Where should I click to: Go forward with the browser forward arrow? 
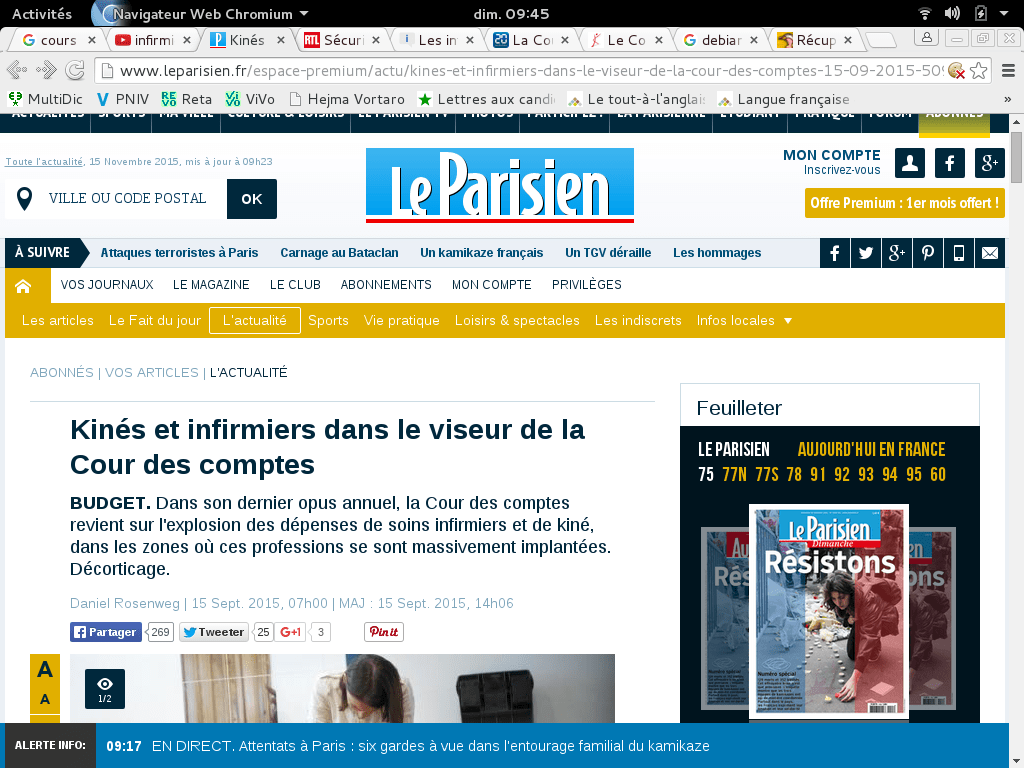46,70
